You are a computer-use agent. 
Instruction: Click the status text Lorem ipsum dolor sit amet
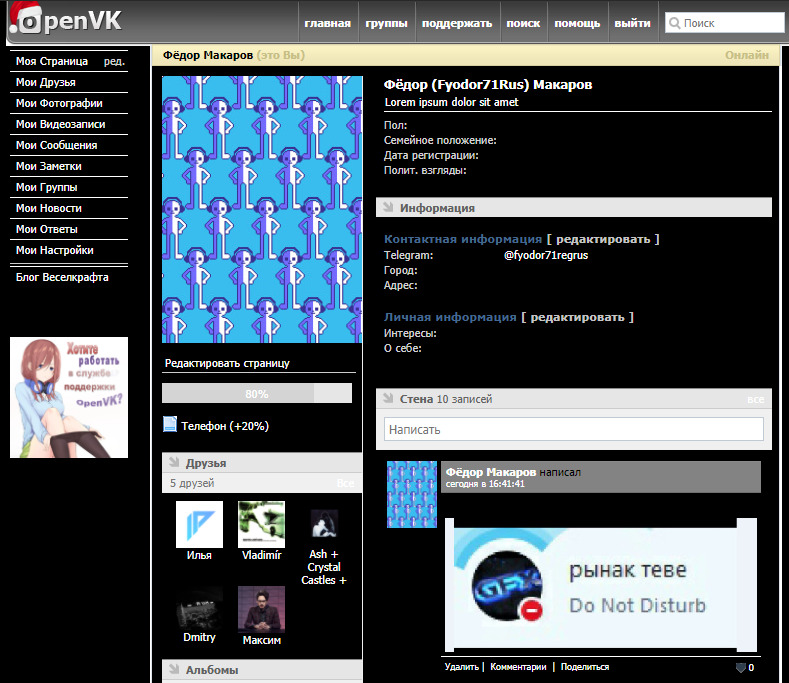pyautogui.click(x=451, y=102)
